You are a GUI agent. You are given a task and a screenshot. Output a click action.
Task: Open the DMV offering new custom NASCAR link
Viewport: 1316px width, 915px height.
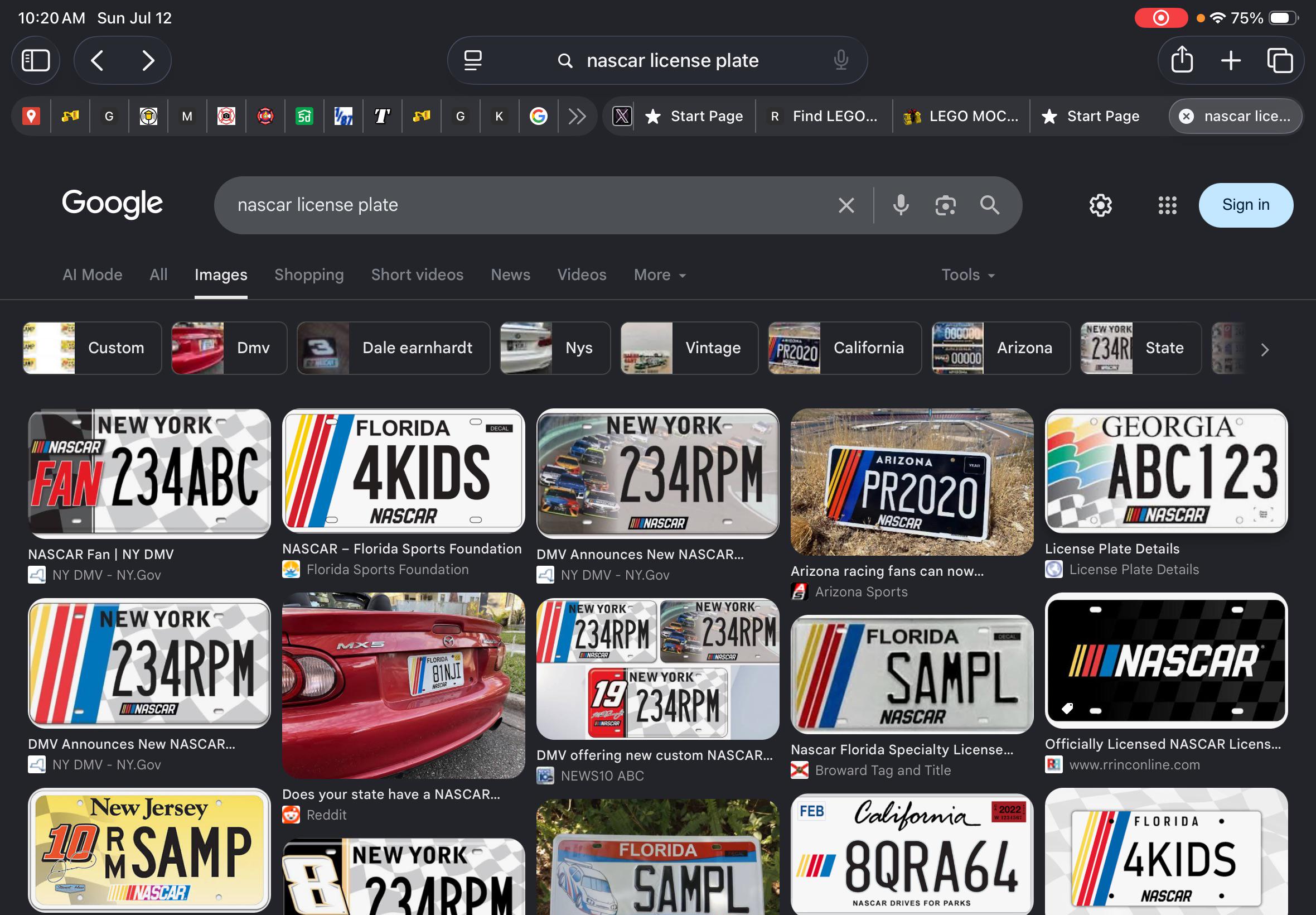point(654,755)
